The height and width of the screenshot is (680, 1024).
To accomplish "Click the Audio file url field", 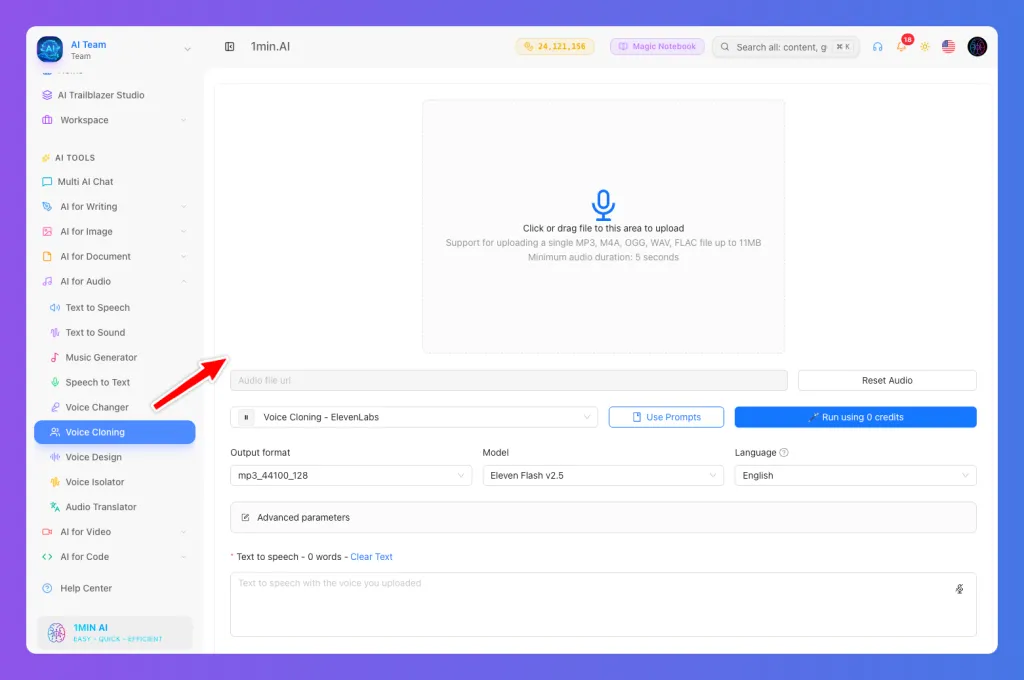I will (509, 380).
